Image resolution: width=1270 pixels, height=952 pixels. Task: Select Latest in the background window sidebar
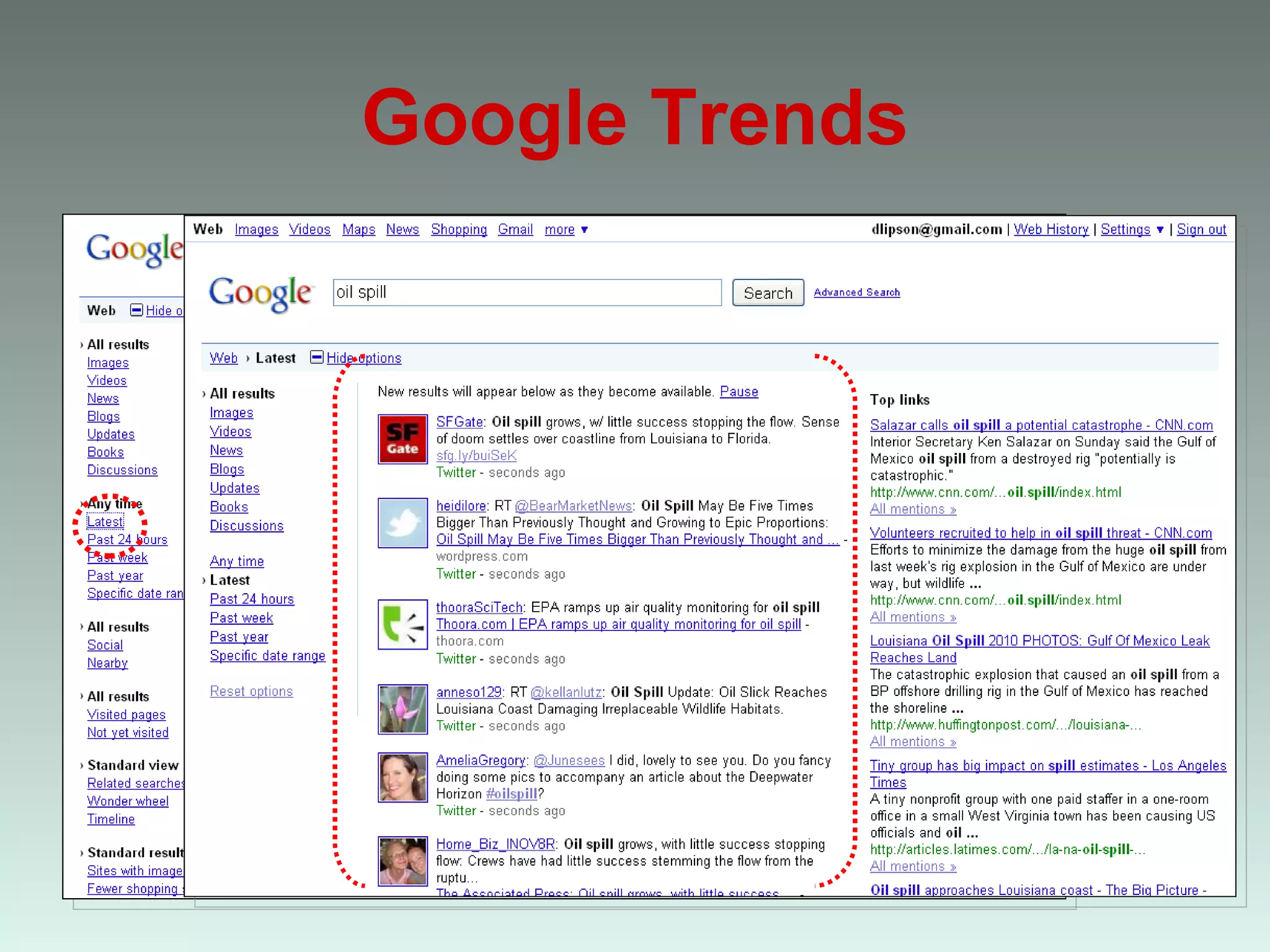tap(105, 522)
